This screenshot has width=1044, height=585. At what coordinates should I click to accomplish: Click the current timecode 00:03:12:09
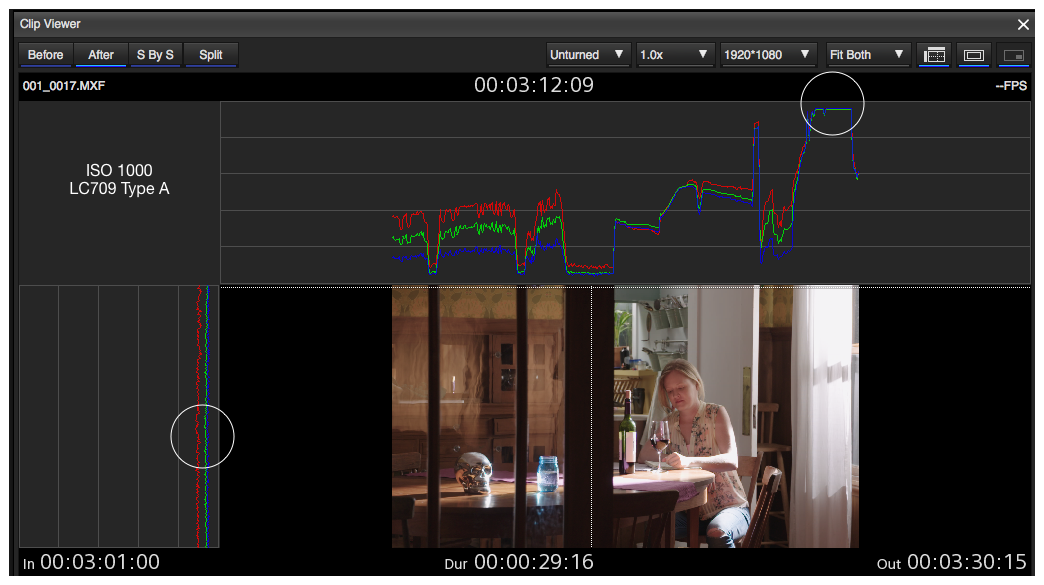click(x=534, y=85)
